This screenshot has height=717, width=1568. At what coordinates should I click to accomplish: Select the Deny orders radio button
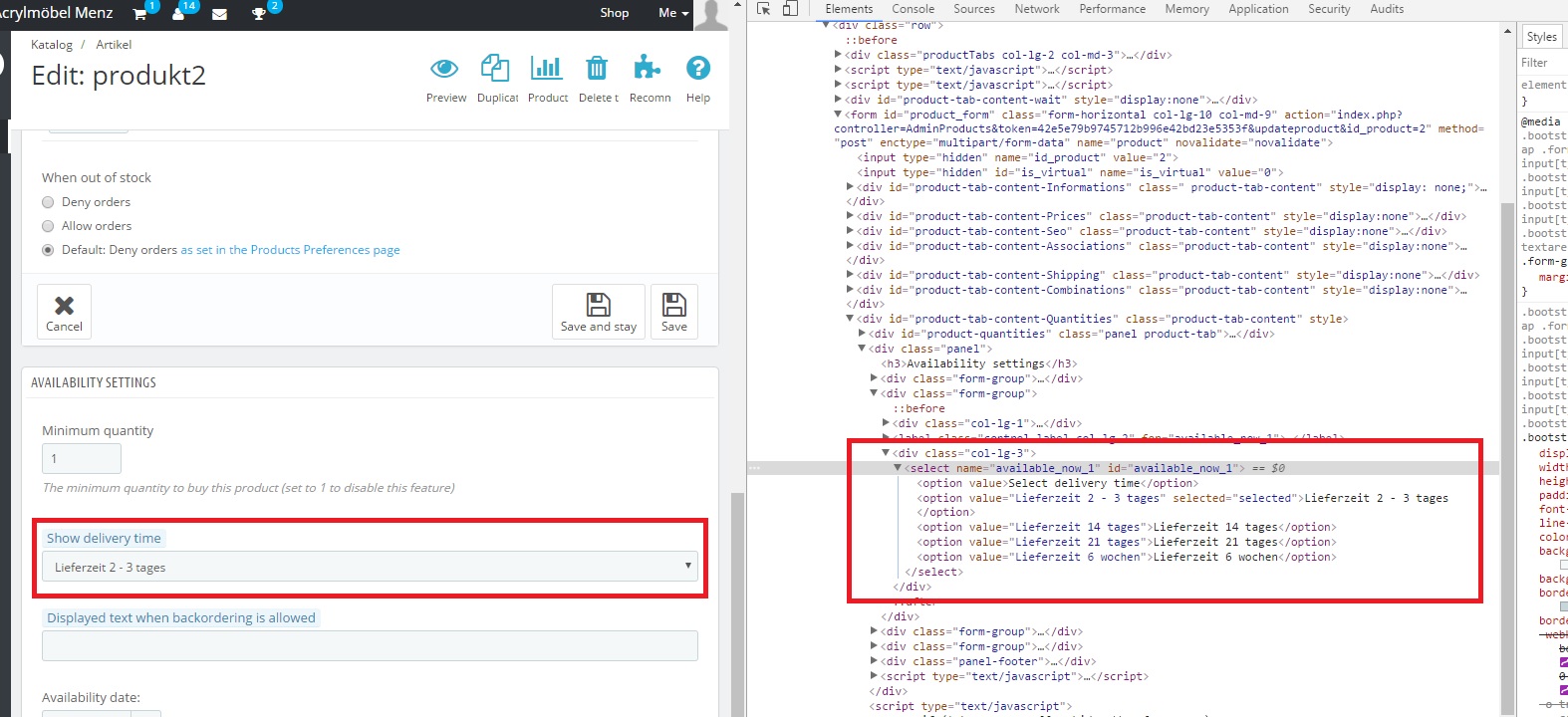click(x=48, y=202)
